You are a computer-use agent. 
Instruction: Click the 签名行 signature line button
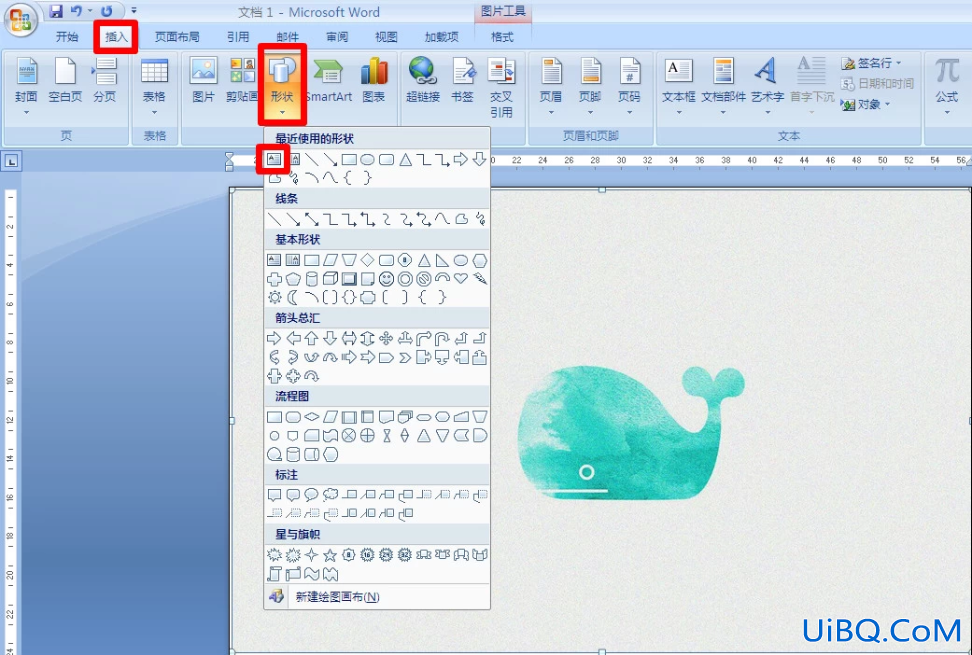pos(870,63)
